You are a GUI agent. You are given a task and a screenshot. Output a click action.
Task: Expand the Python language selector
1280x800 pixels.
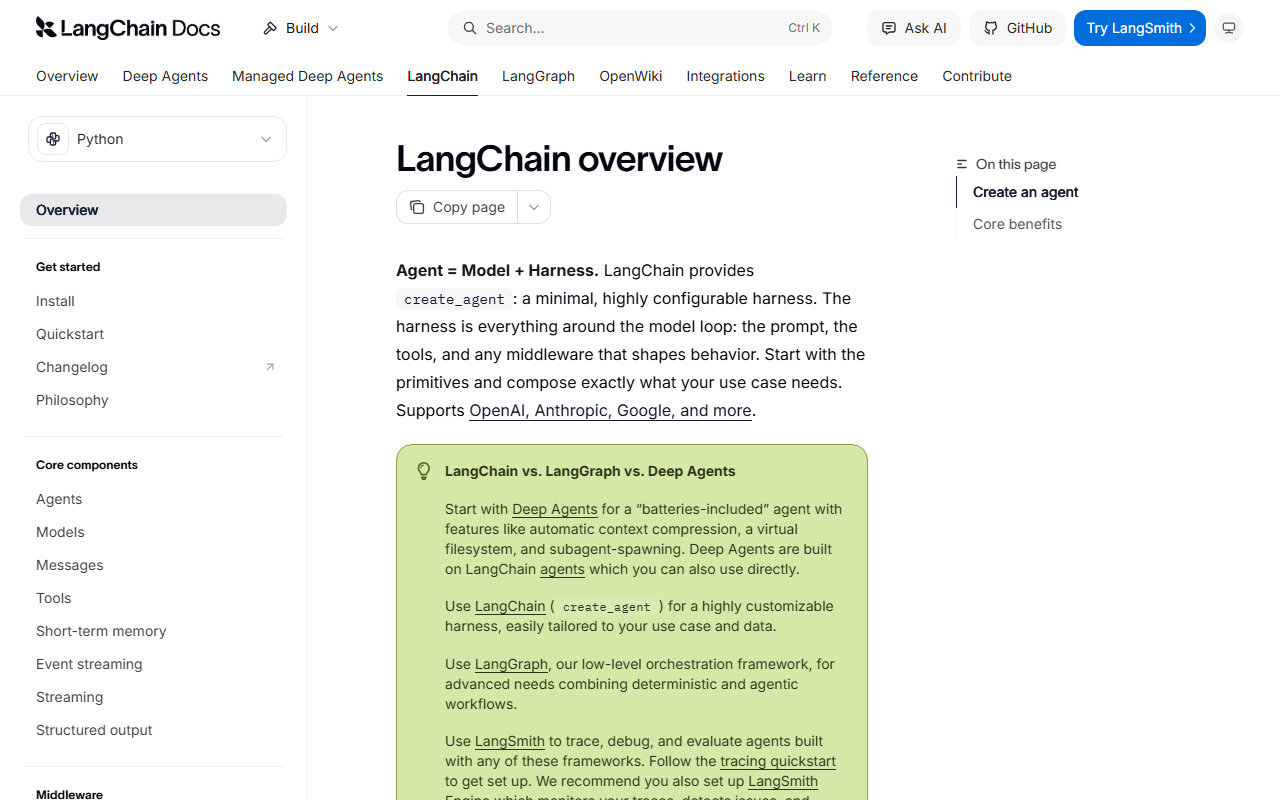click(157, 139)
